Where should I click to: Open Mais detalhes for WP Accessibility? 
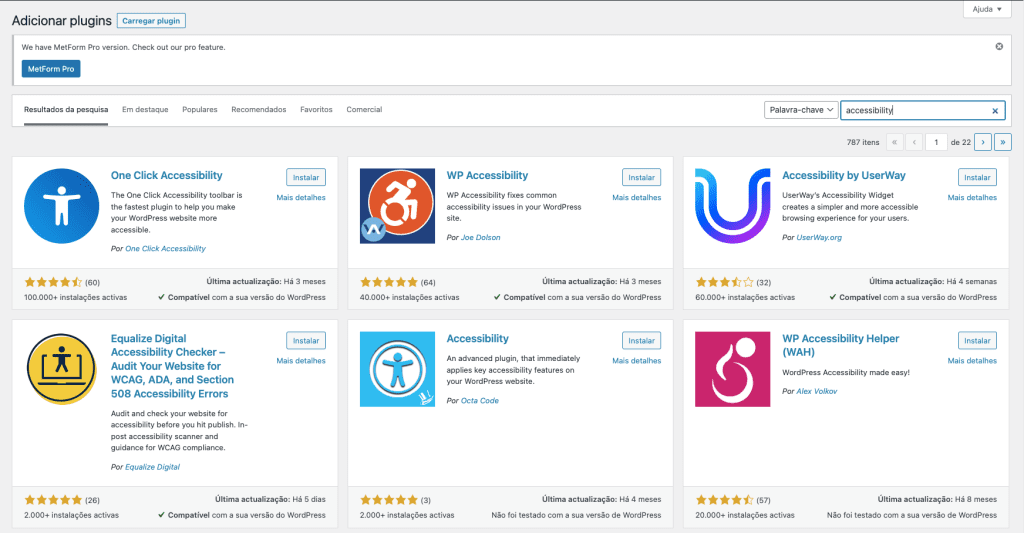[x=637, y=197]
